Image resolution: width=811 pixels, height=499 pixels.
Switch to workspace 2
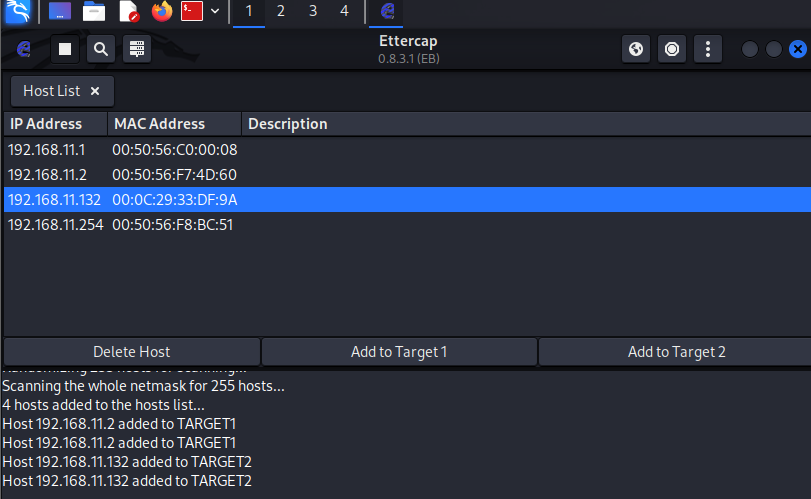click(x=281, y=11)
